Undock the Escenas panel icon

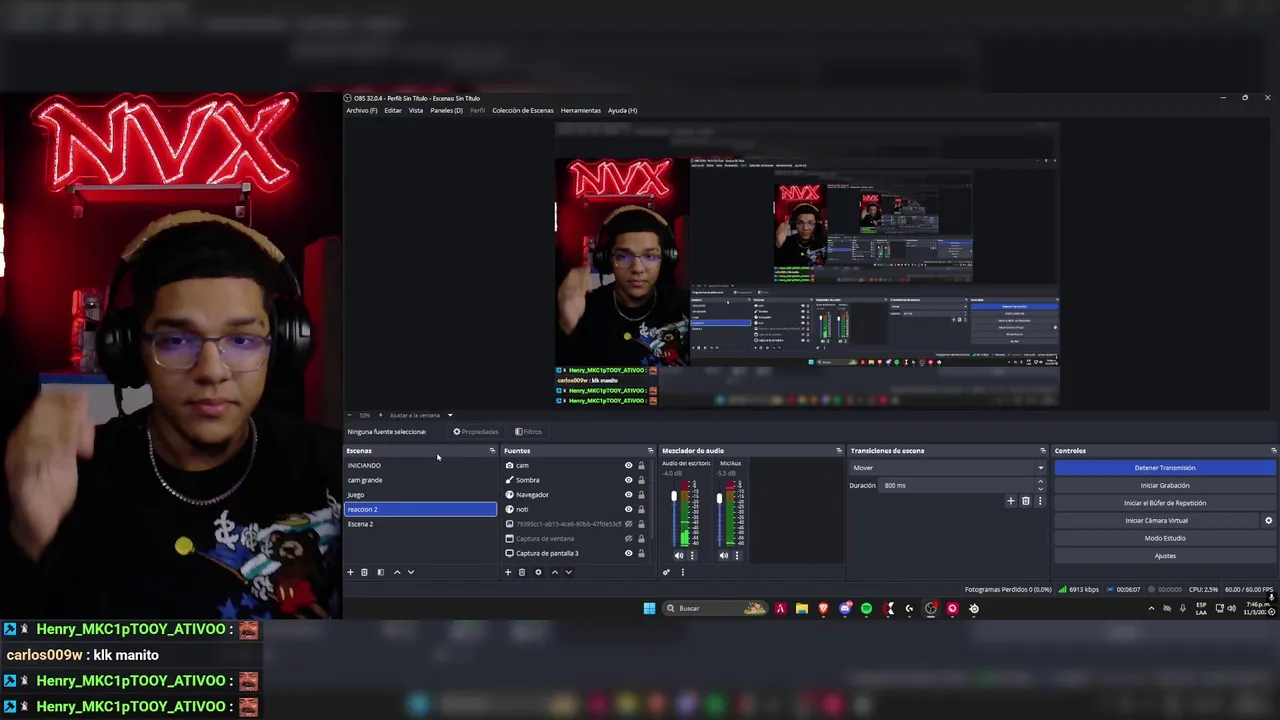coord(492,451)
